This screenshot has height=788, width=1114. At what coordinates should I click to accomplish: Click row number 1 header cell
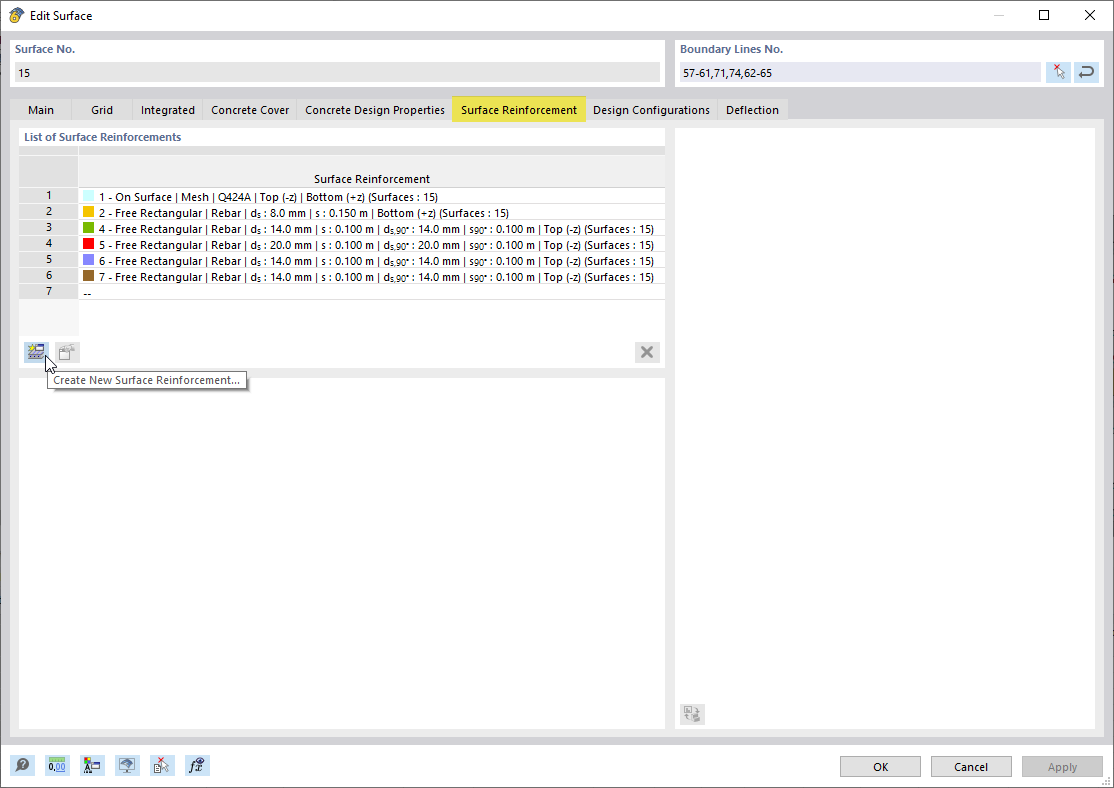click(x=48, y=195)
